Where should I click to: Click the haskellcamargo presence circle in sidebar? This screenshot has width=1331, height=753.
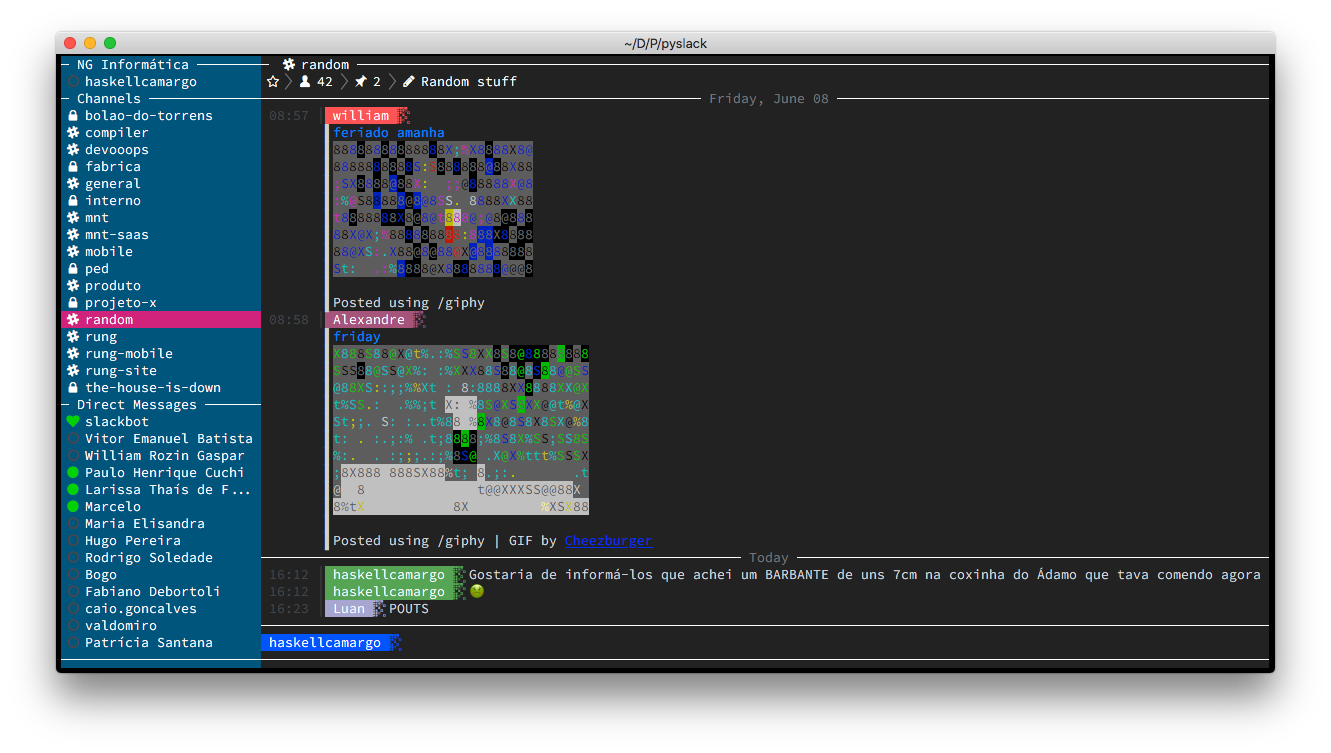click(73, 82)
